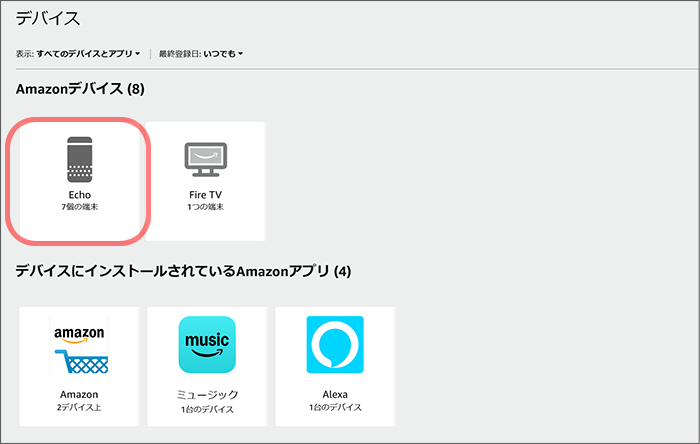Select the Amazon Music app icon
Viewport: 700px width, 444px height.
coord(207,344)
